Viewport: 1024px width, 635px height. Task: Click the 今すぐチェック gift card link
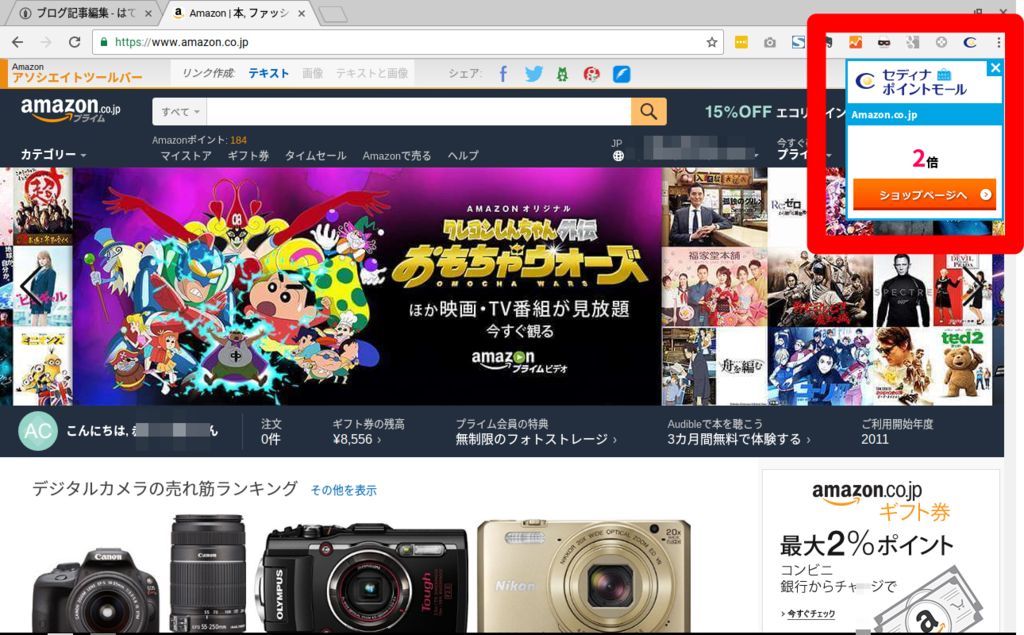tap(808, 613)
